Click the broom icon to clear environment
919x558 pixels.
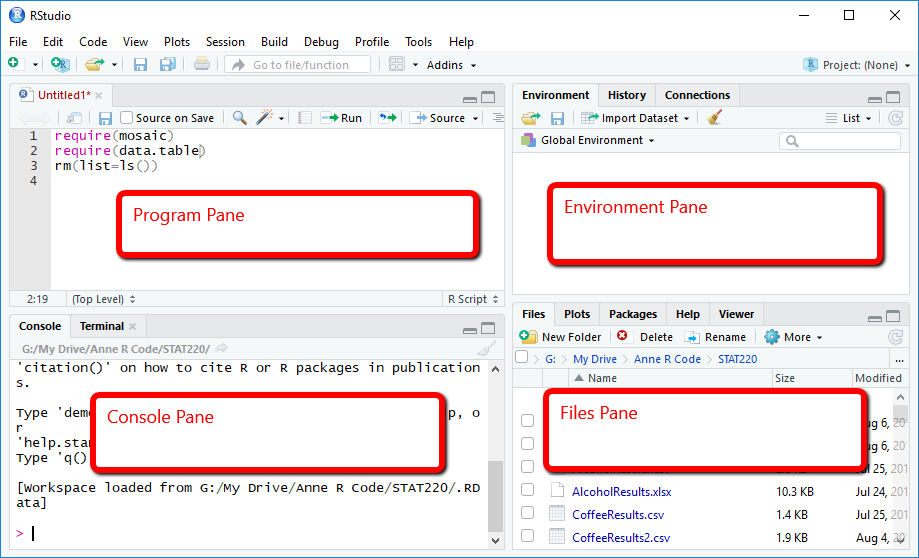pyautogui.click(x=714, y=118)
